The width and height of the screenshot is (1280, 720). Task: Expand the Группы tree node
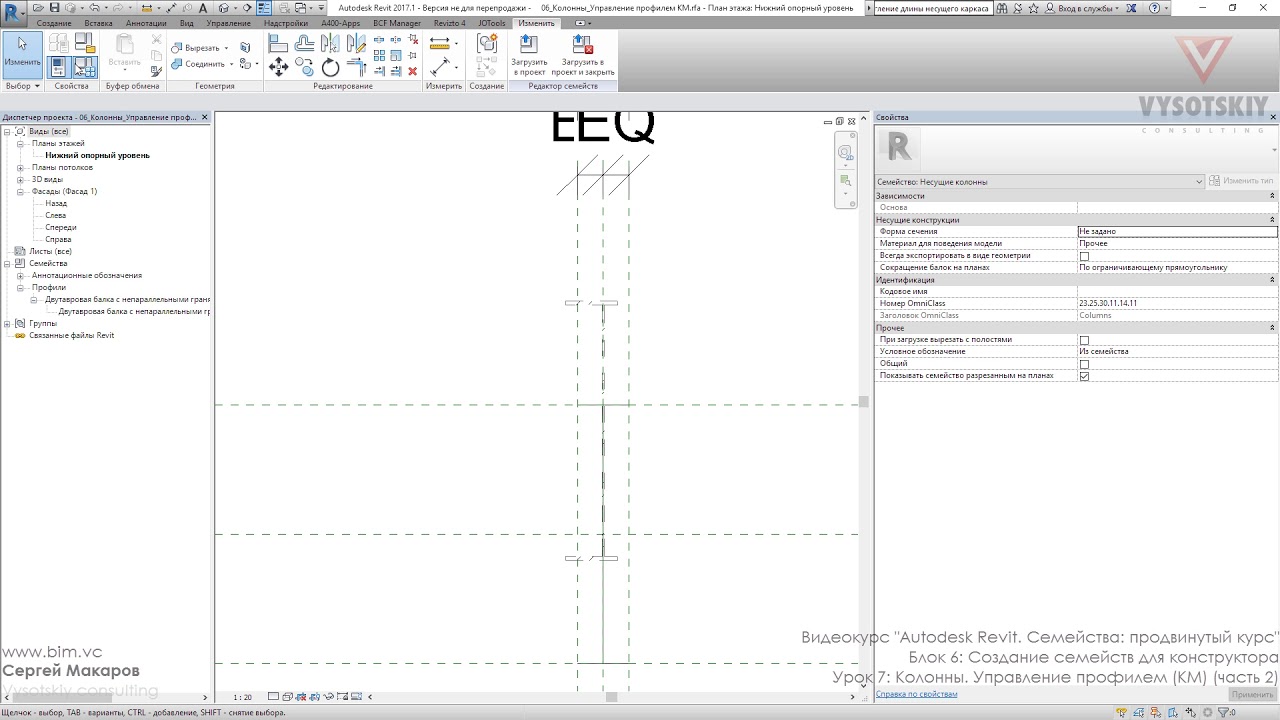[7, 324]
